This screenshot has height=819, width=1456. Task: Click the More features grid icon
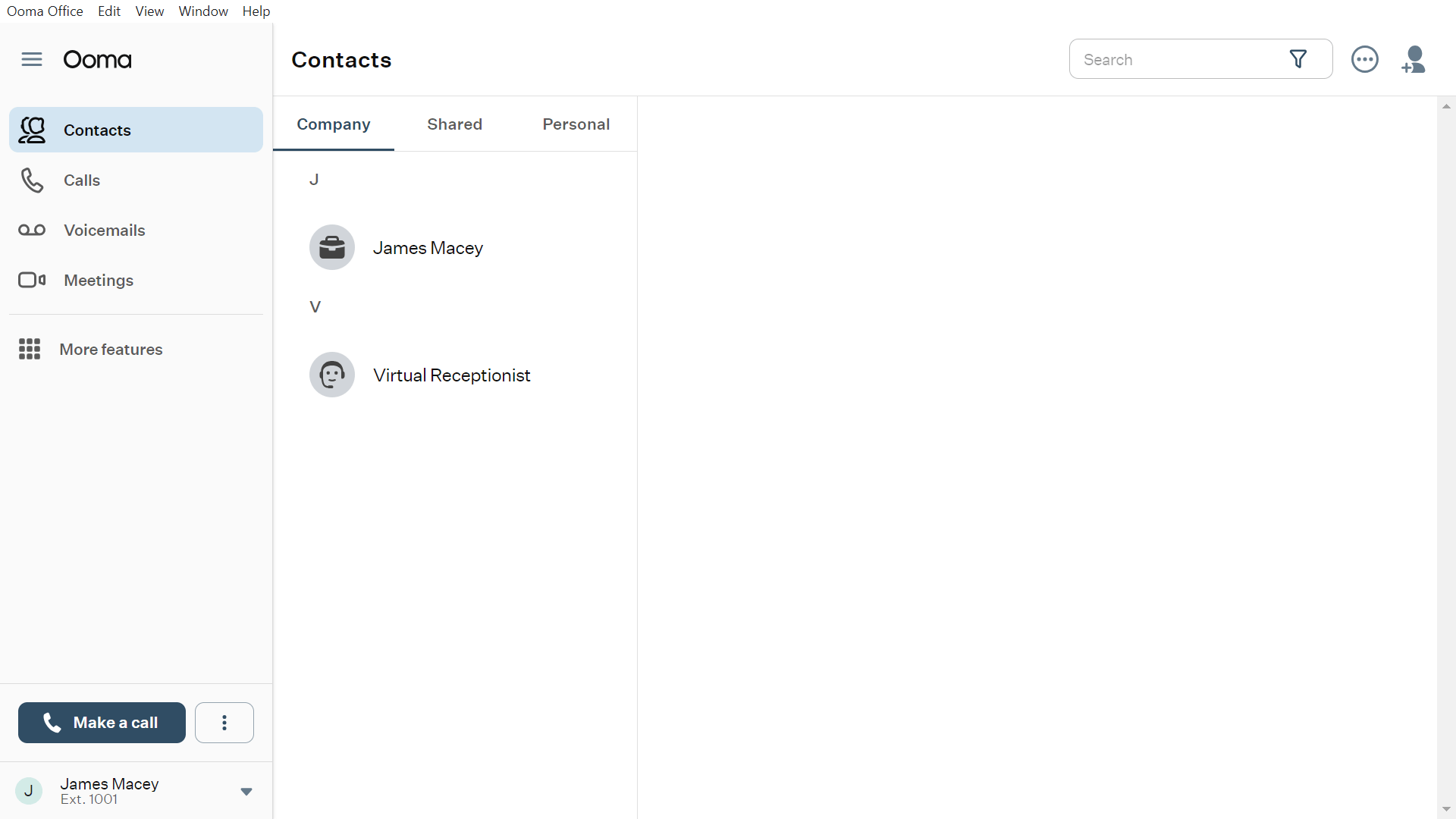click(30, 348)
